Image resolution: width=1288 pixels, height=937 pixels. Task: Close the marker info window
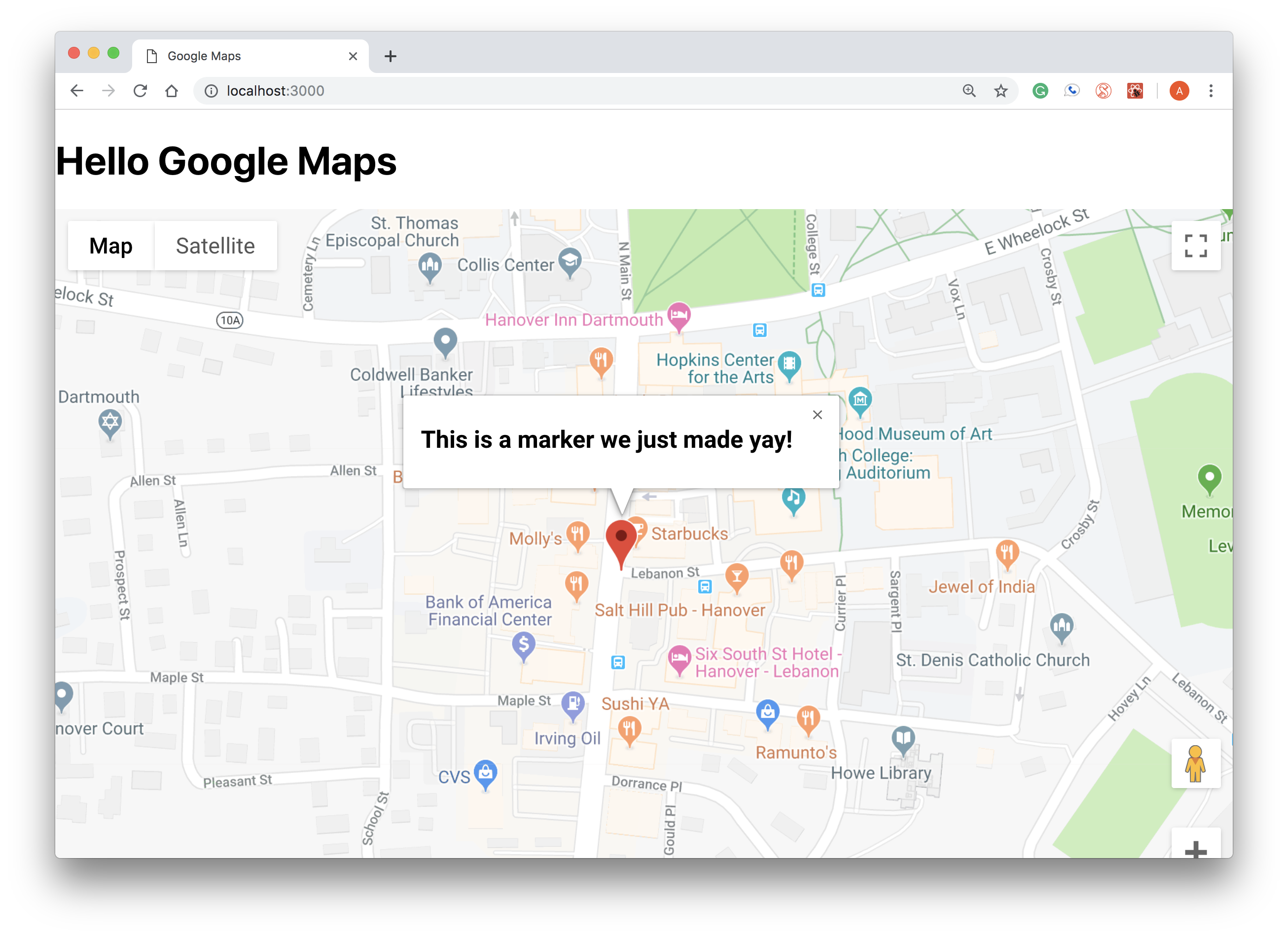(817, 415)
